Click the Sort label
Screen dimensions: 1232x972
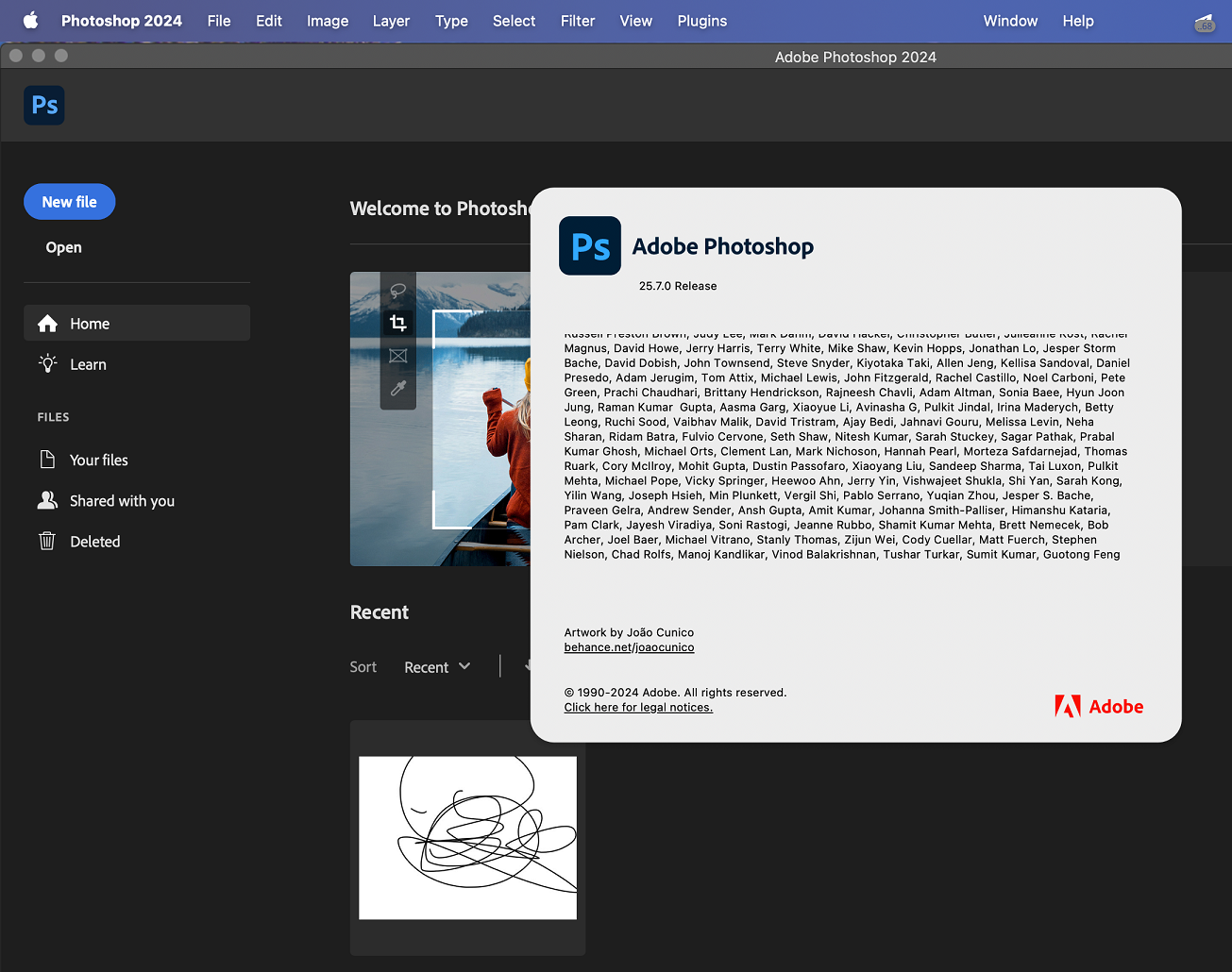click(363, 667)
